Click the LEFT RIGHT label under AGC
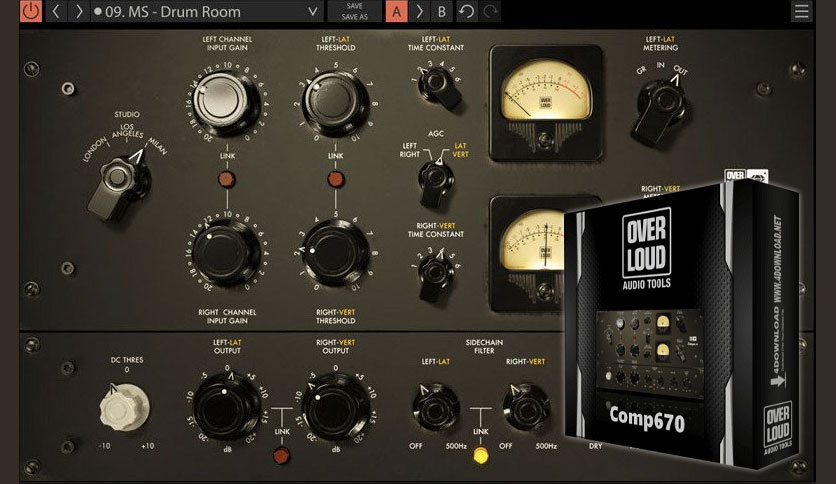The image size is (836, 484). tap(409, 150)
